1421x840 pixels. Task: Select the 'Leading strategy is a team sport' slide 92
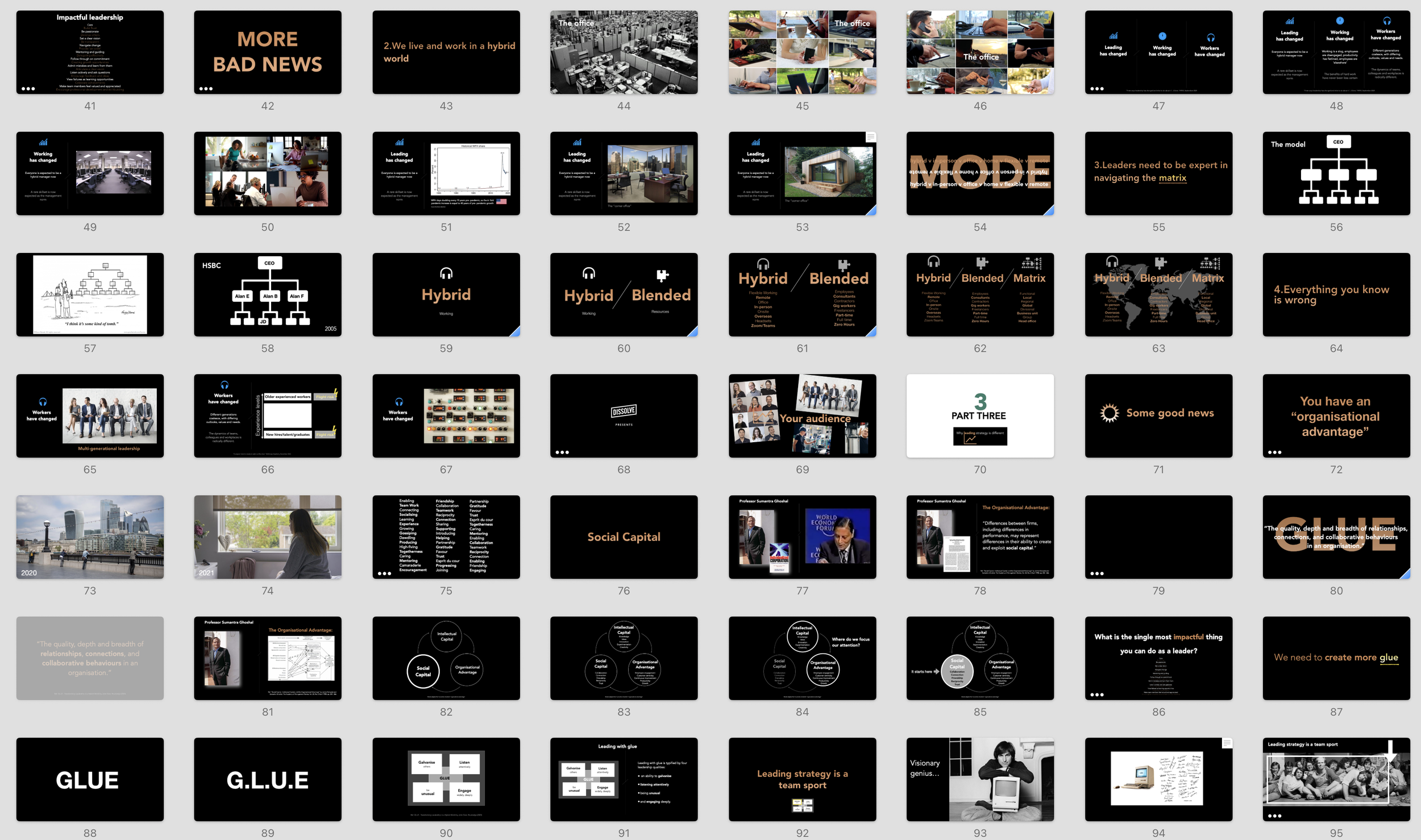(x=801, y=779)
